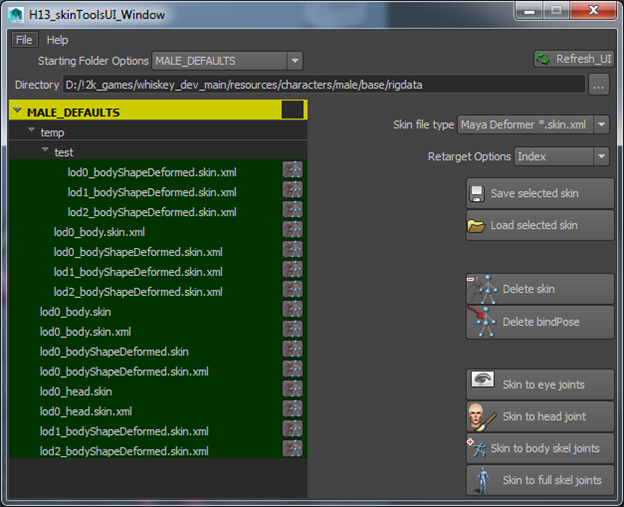Click the skin icon beside lod0_head.skin.xml
Image resolution: width=624 pixels, height=507 pixels.
pos(292,408)
